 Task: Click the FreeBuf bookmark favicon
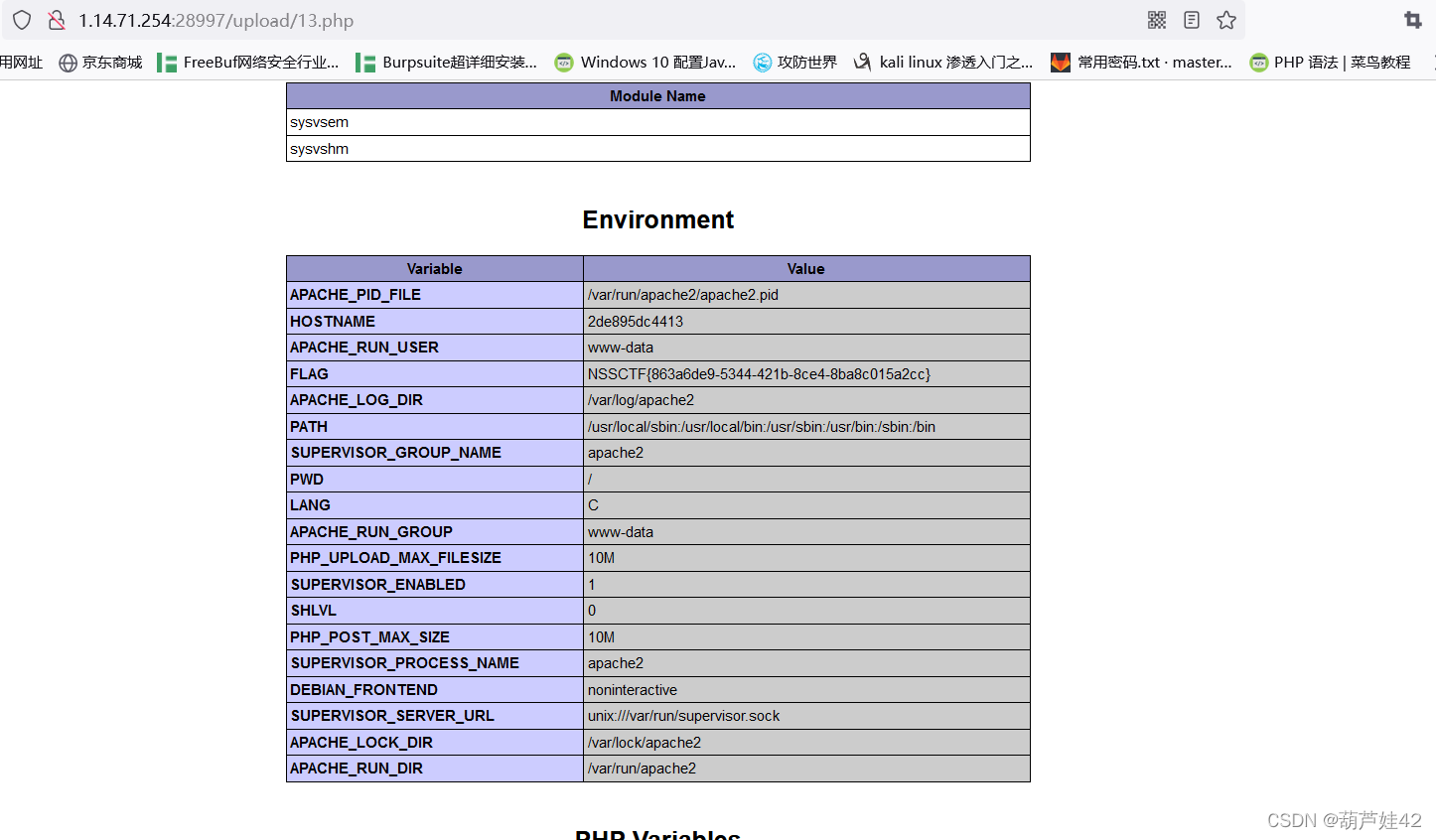click(x=167, y=63)
